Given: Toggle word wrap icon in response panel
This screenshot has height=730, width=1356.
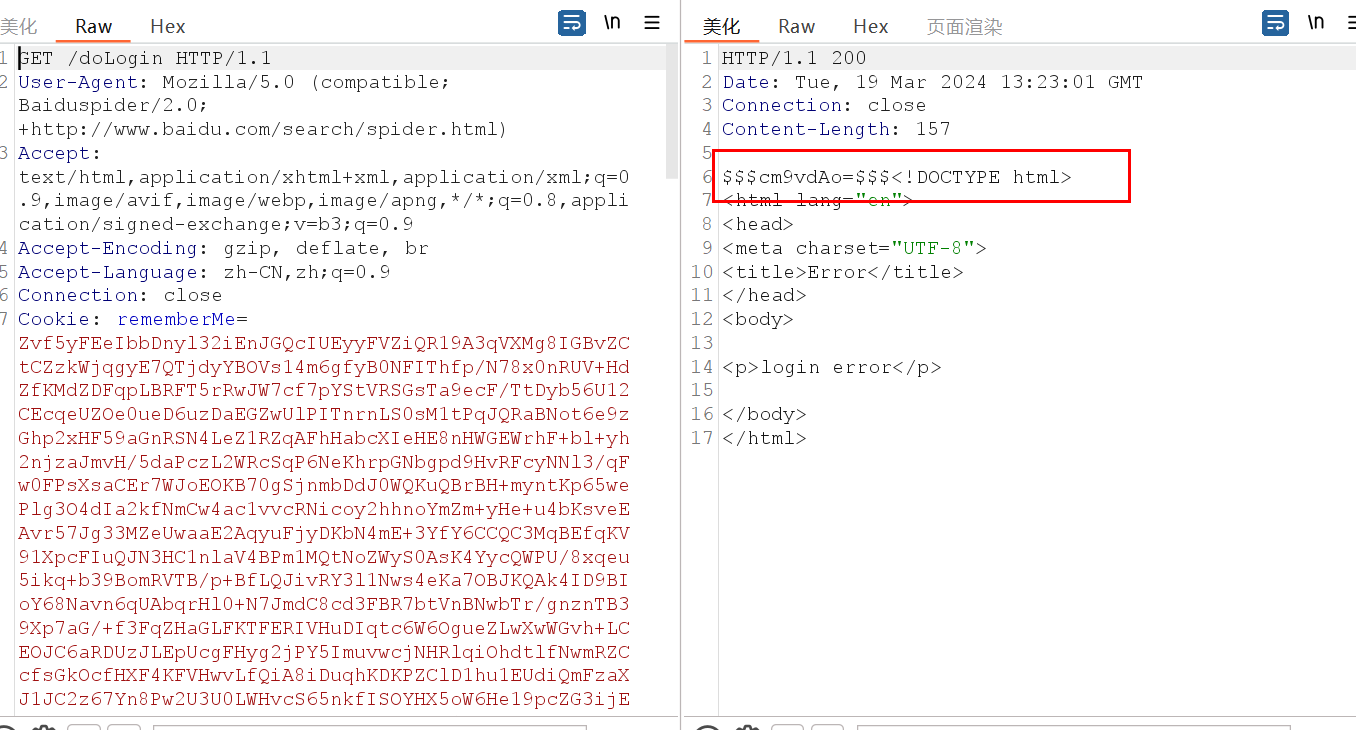Looking at the screenshot, I should (1276, 23).
